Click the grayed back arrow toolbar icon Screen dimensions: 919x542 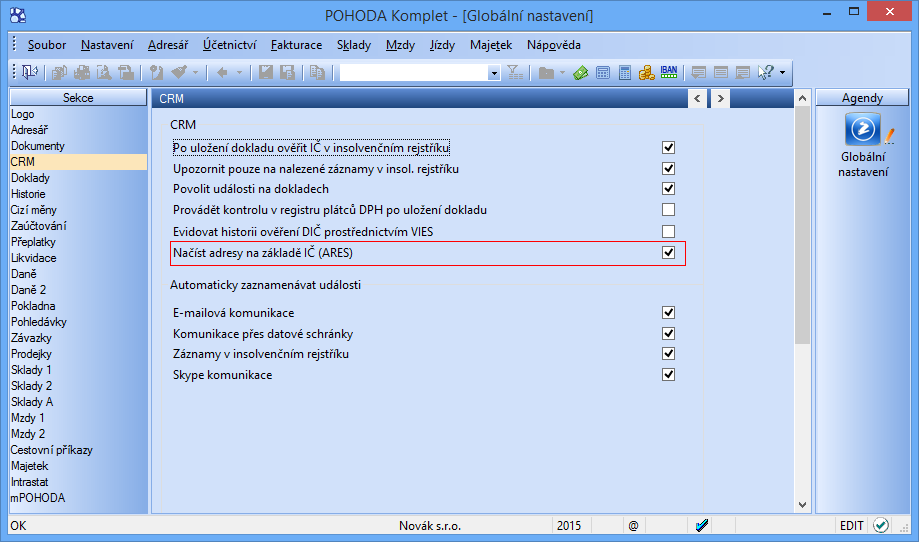pyautogui.click(x=222, y=72)
